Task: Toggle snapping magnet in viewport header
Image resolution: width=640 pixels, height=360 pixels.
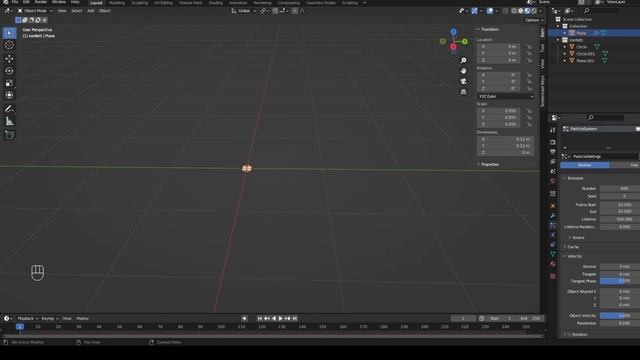Action: pyautogui.click(x=275, y=11)
